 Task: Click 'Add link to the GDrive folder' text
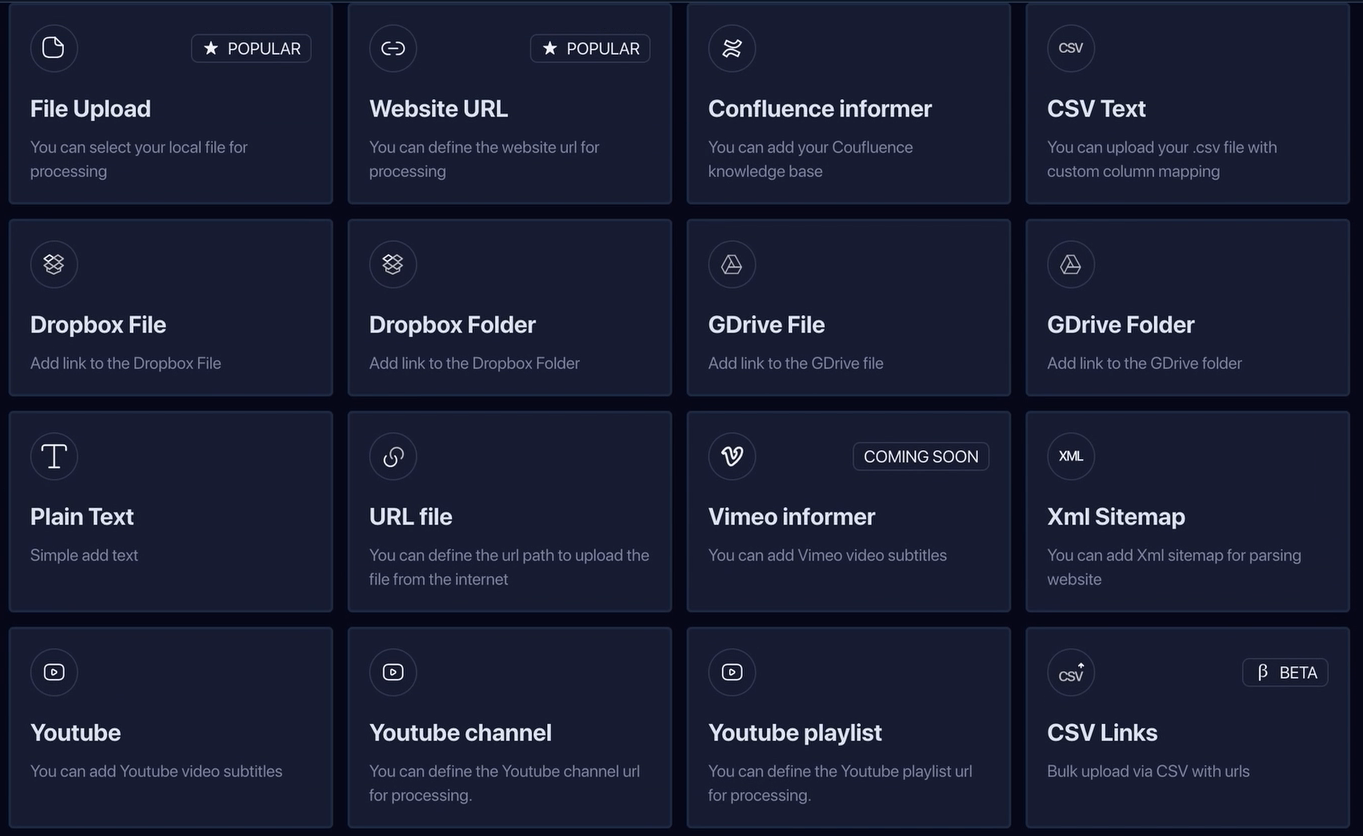(x=1144, y=363)
